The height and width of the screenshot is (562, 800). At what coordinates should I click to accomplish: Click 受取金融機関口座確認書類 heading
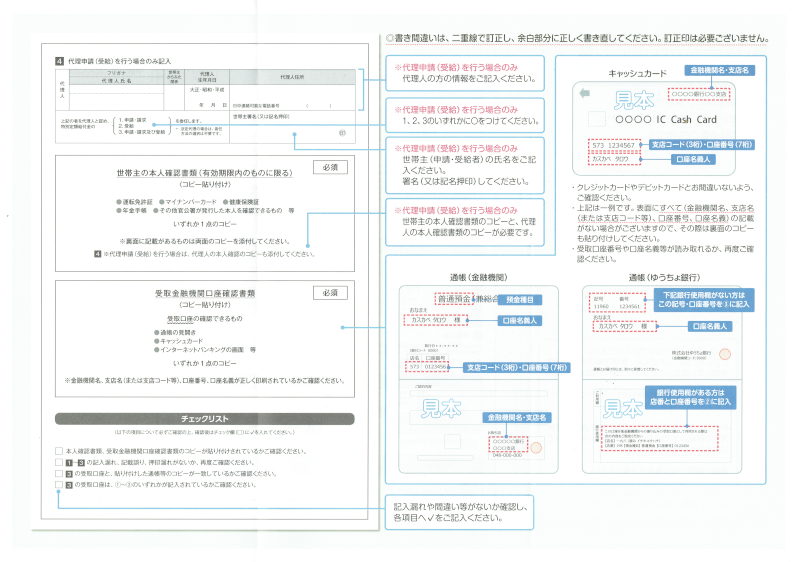(x=205, y=293)
